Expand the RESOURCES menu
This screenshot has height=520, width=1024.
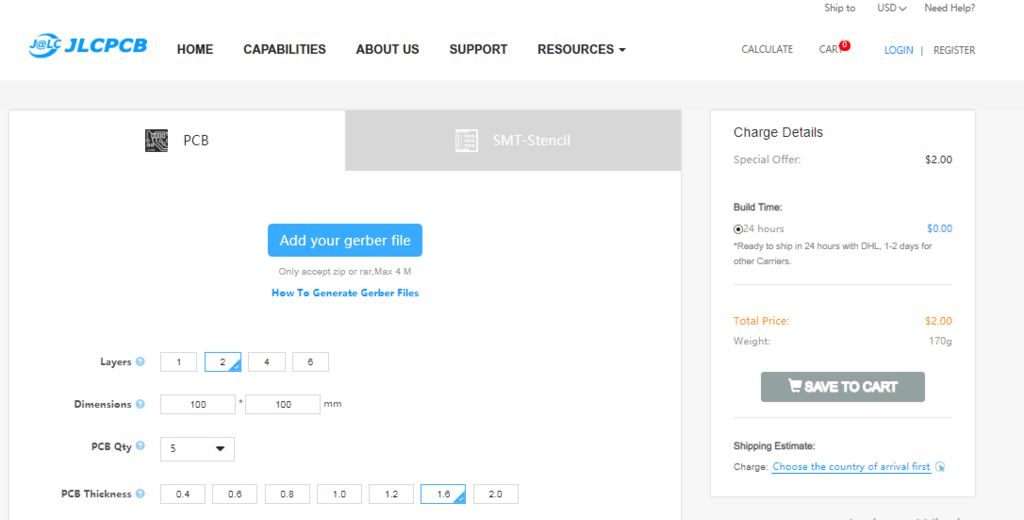coord(581,50)
